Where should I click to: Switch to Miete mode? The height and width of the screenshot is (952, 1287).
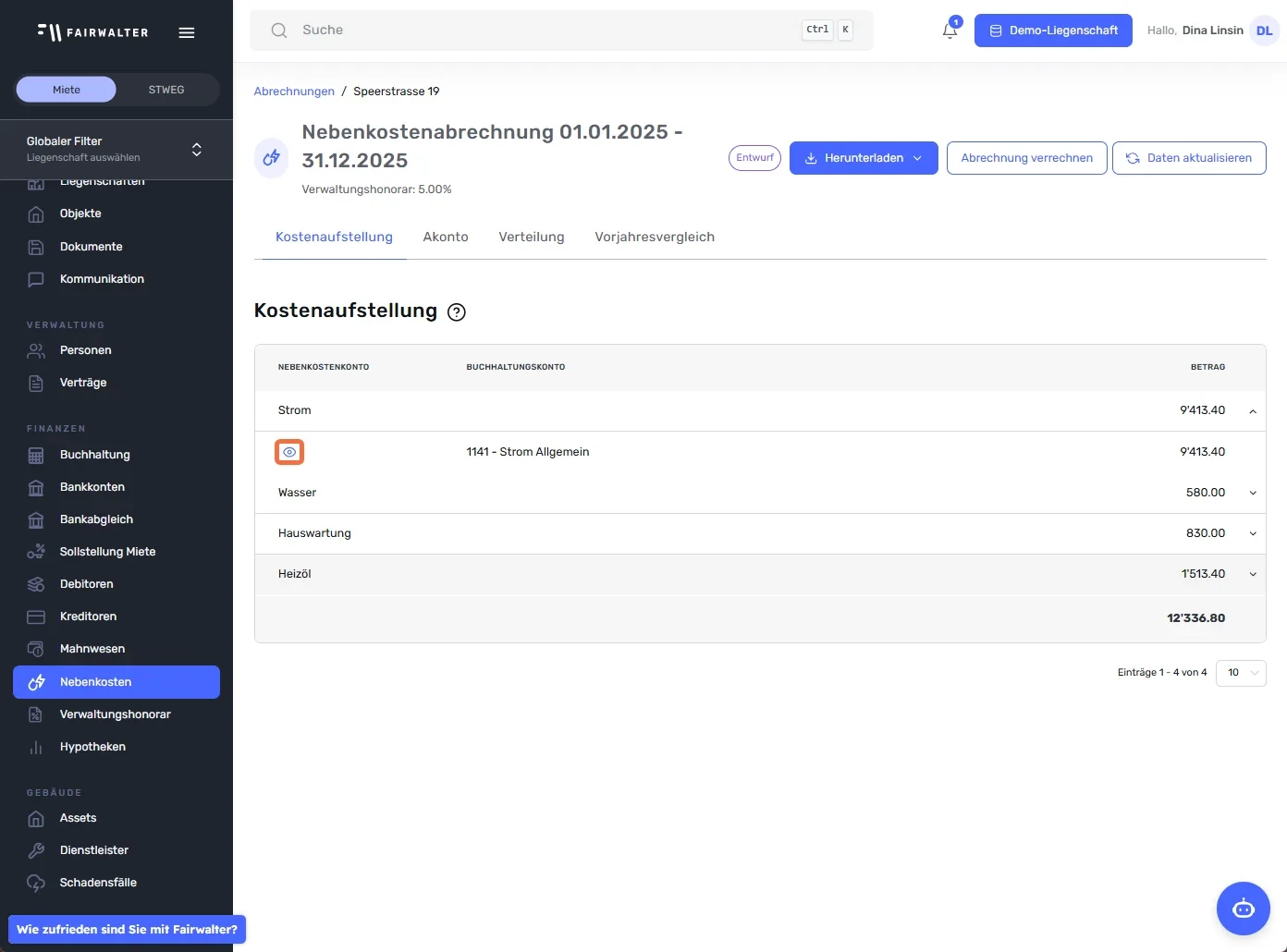[67, 90]
